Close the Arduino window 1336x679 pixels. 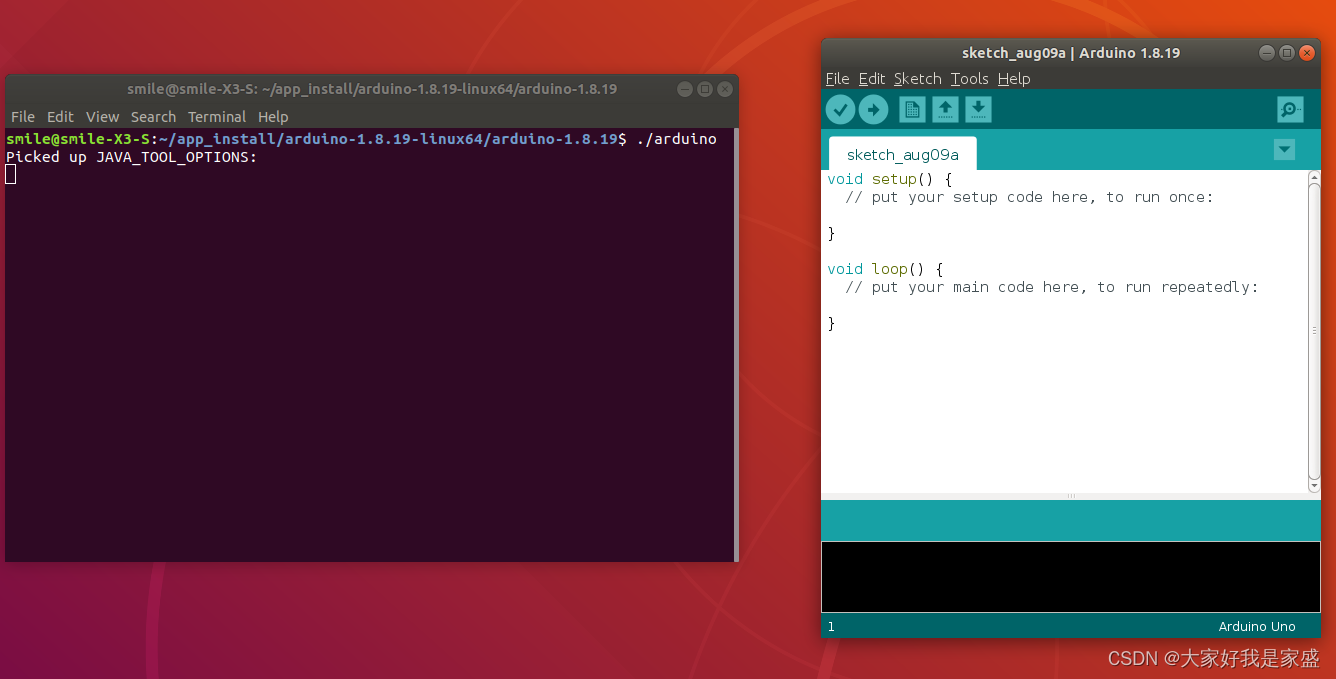[x=1307, y=53]
